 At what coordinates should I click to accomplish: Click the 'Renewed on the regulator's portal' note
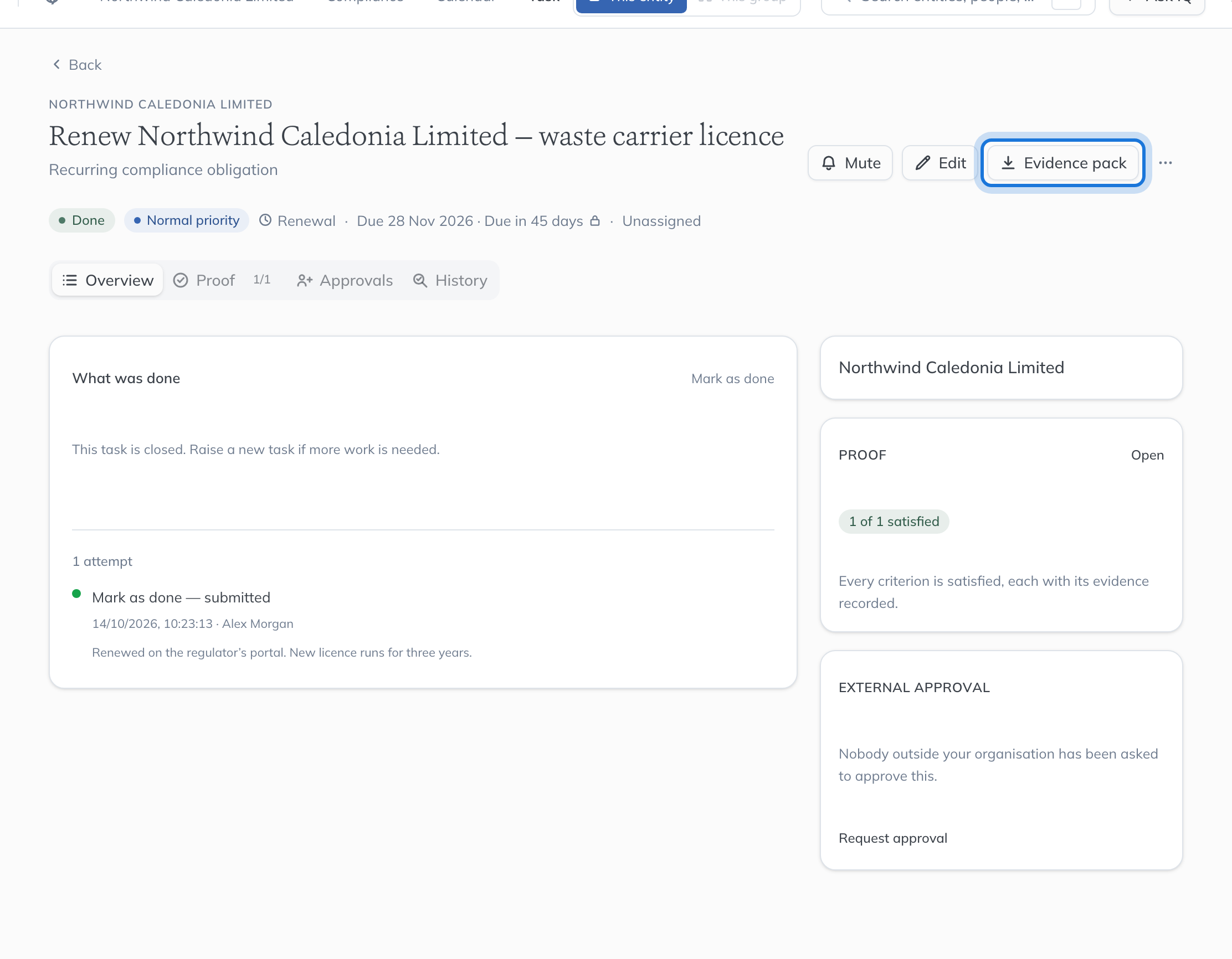click(282, 653)
